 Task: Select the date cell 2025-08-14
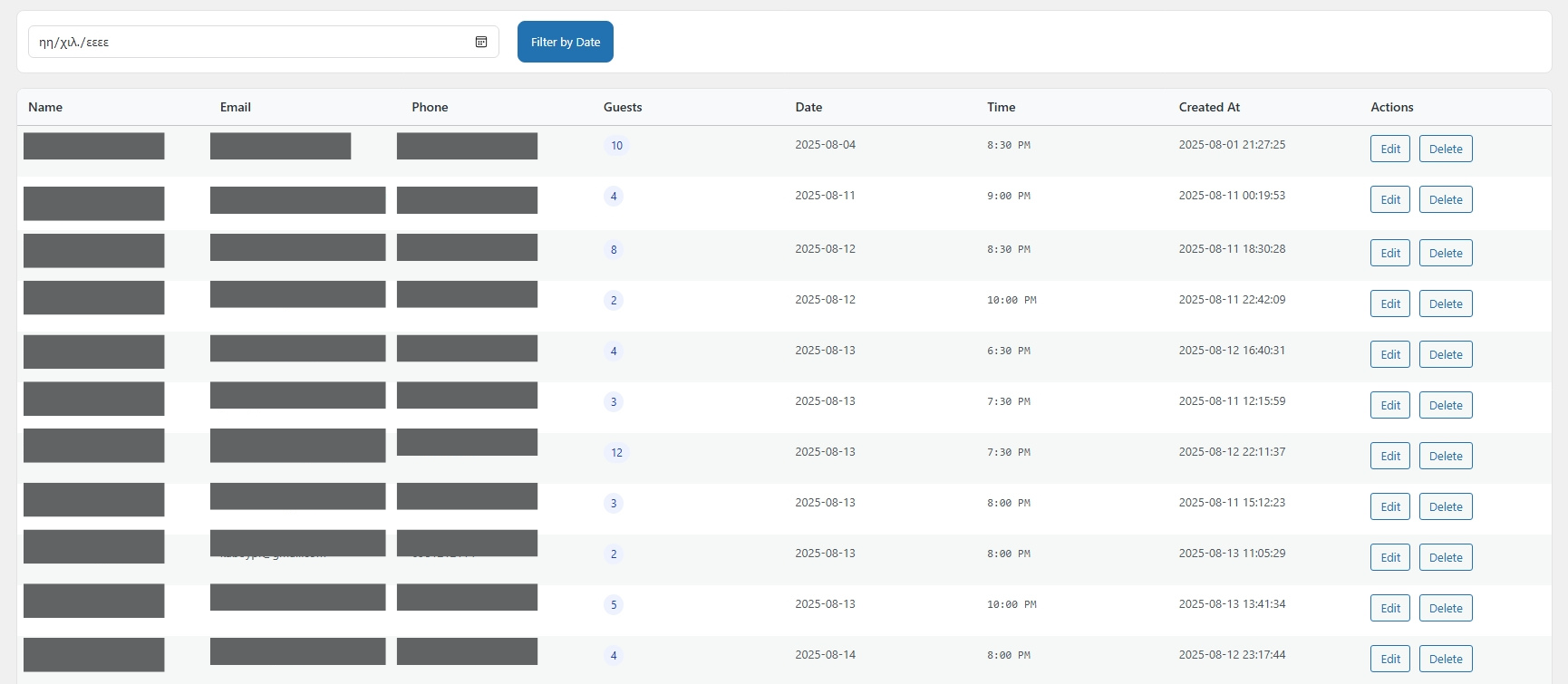825,654
